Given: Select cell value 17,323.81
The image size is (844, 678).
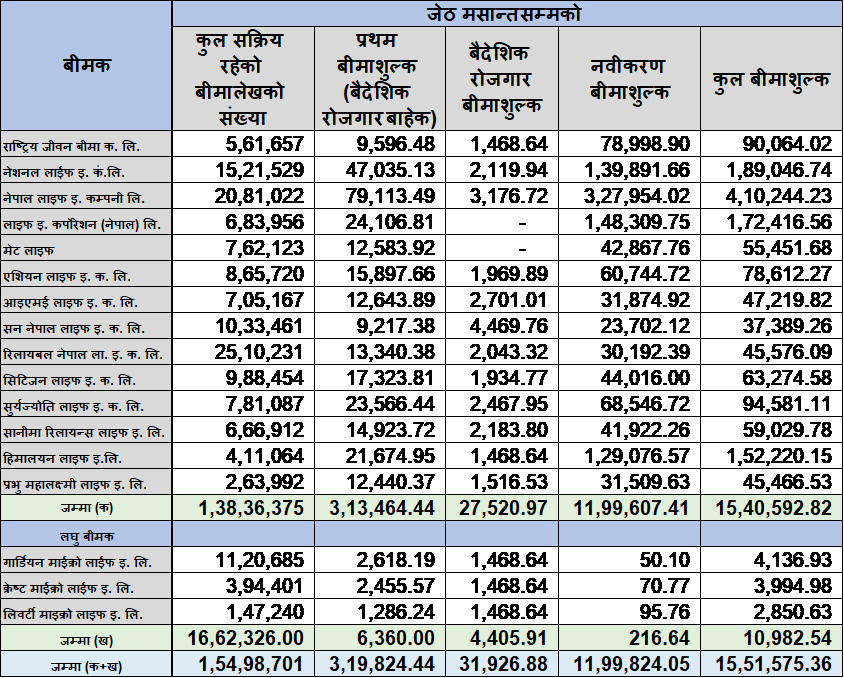Looking at the screenshot, I should click(390, 378).
